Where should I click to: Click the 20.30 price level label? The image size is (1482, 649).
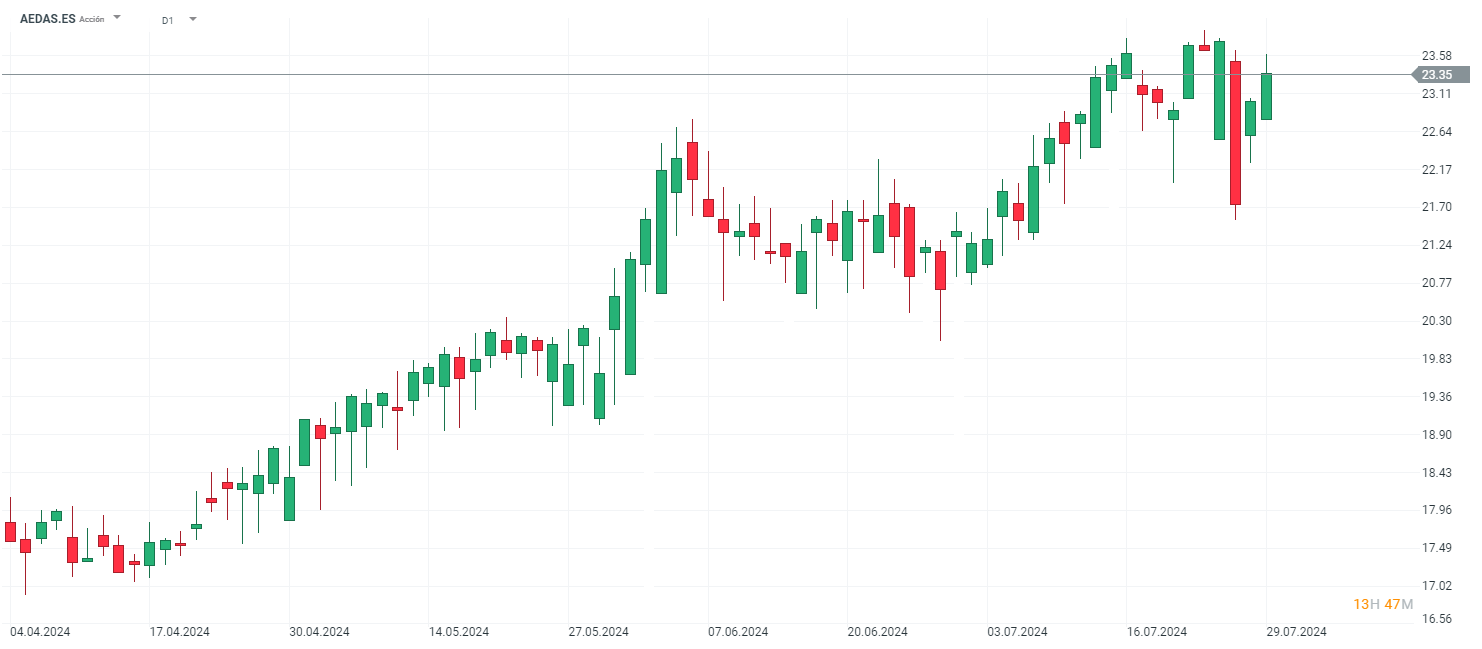click(1437, 321)
